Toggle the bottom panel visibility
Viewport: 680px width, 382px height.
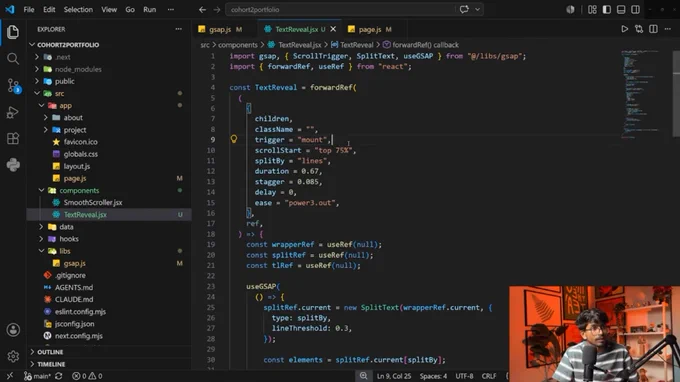[621, 10]
